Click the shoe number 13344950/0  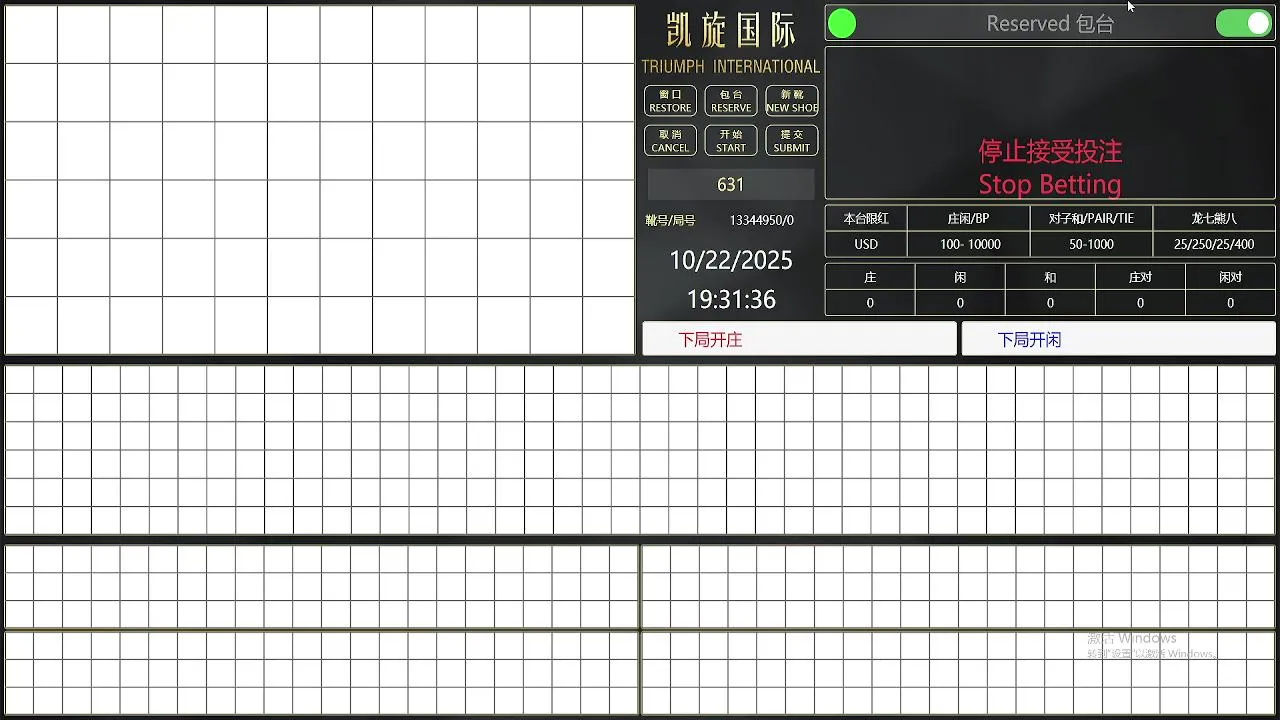[x=761, y=220]
